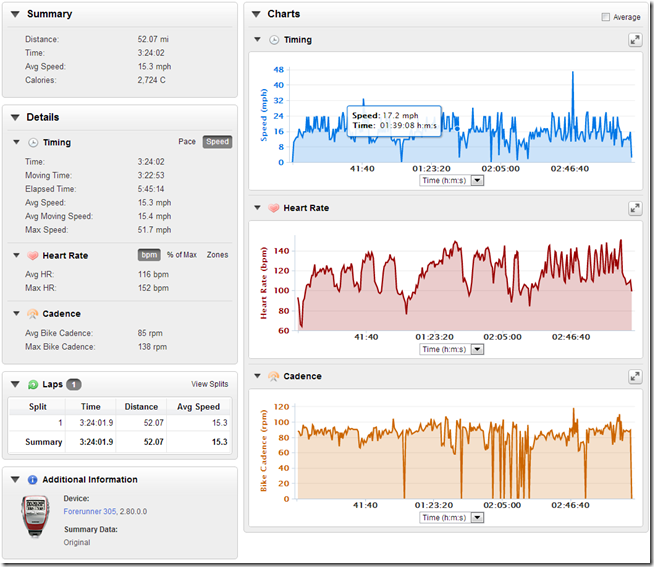Image resolution: width=654 pixels, height=567 pixels.
Task: Expand the Timing chart to full size
Action: pos(634,40)
